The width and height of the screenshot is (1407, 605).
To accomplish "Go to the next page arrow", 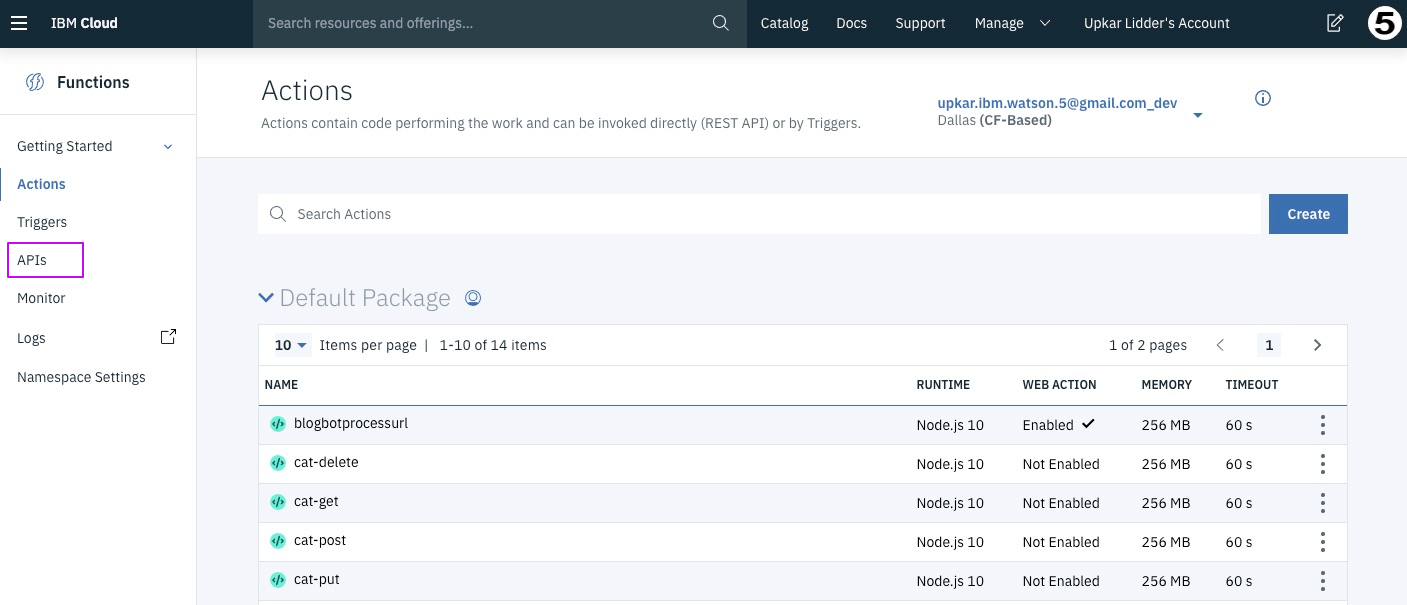I will click(x=1317, y=345).
